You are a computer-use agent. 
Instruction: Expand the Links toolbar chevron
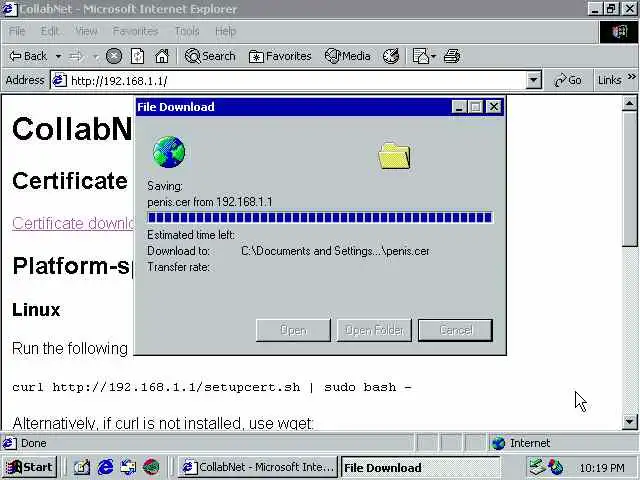(631, 77)
